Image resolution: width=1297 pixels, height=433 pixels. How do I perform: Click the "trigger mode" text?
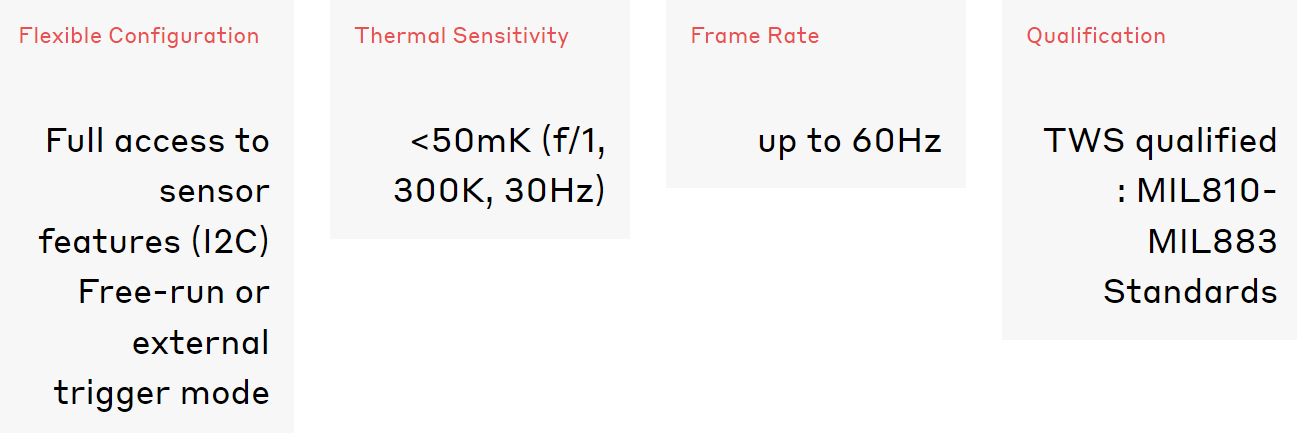[x=162, y=394]
